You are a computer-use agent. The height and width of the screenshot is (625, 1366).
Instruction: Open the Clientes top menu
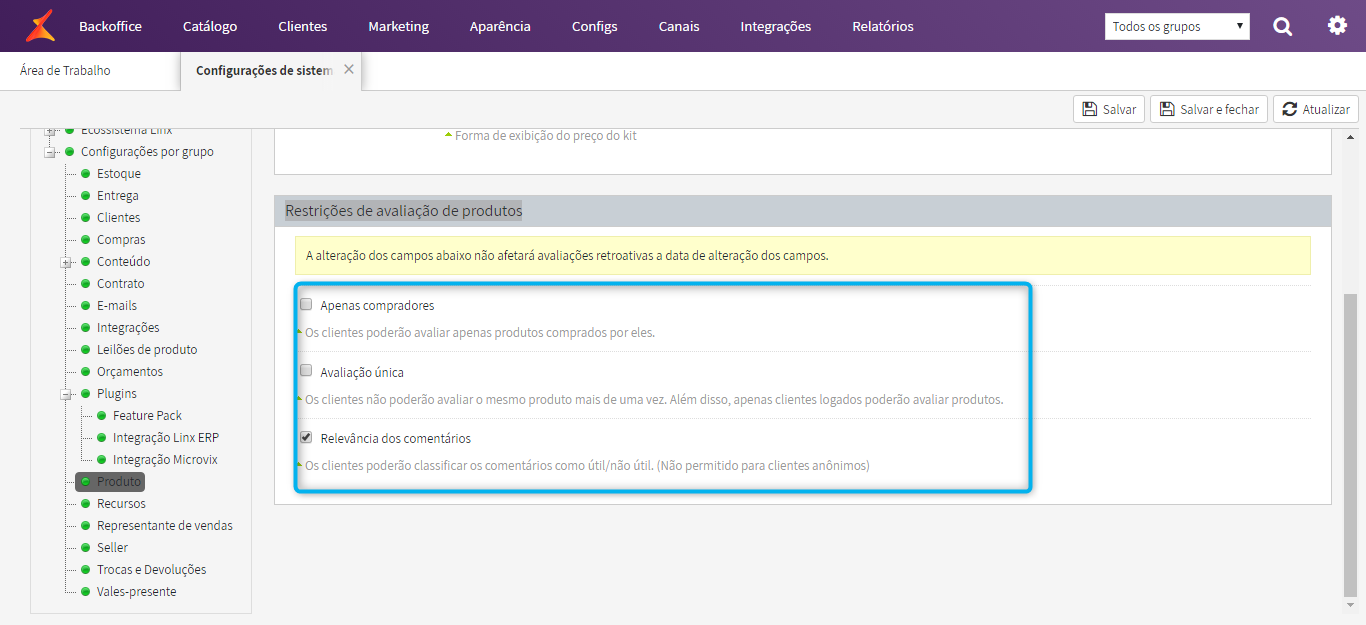(x=303, y=26)
